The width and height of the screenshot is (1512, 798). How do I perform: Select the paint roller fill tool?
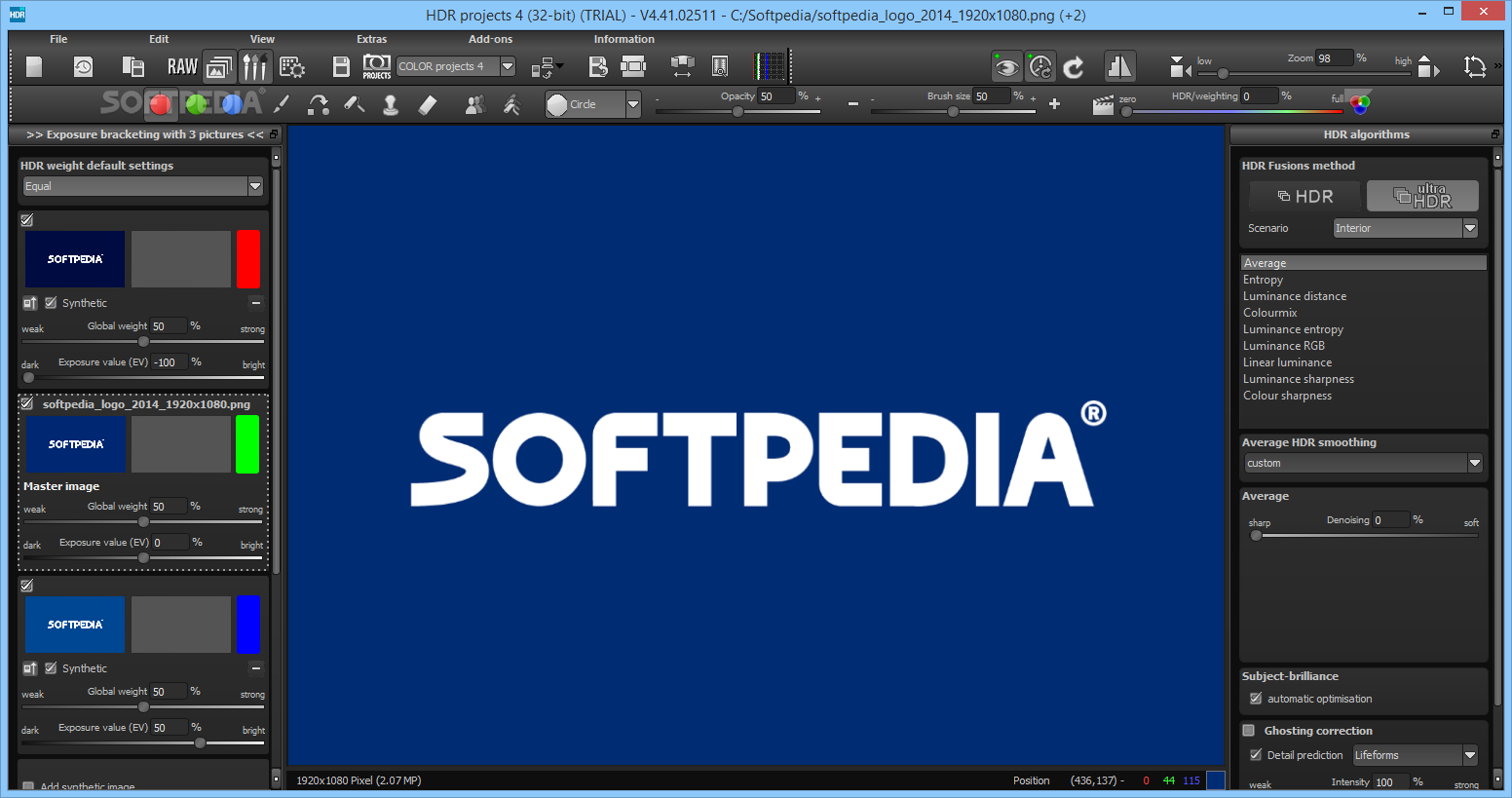click(355, 104)
